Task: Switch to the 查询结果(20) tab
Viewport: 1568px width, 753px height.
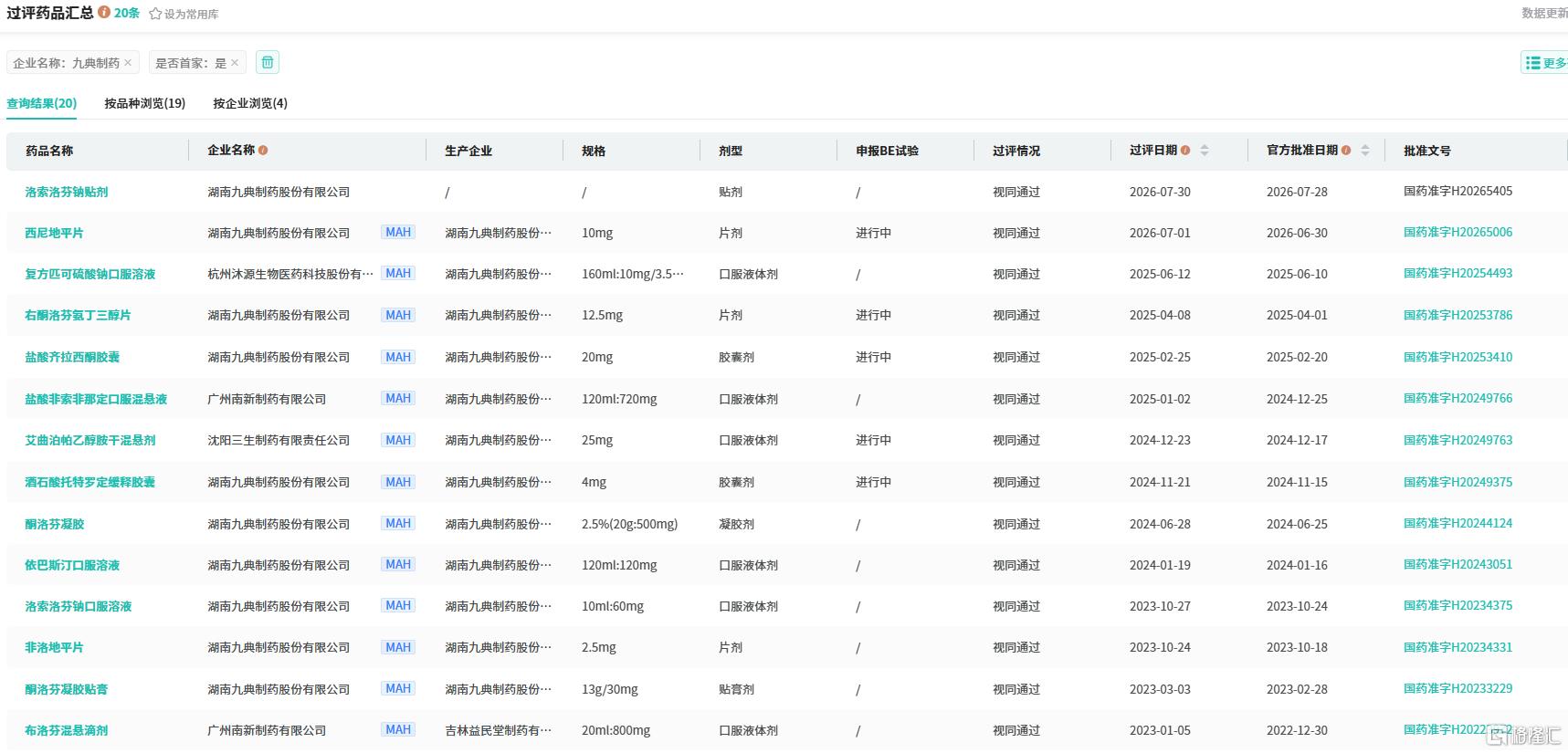Action: [x=41, y=103]
